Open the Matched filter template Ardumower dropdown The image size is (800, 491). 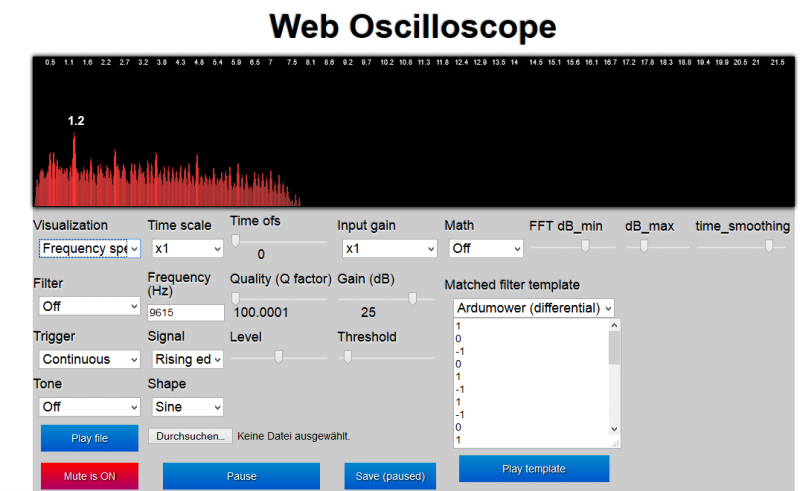click(x=534, y=308)
